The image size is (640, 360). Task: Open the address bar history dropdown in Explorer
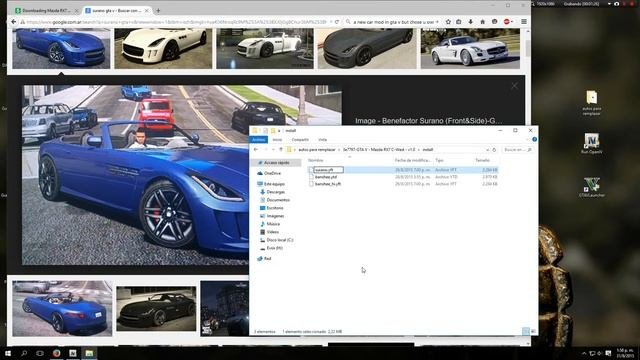click(x=487, y=150)
